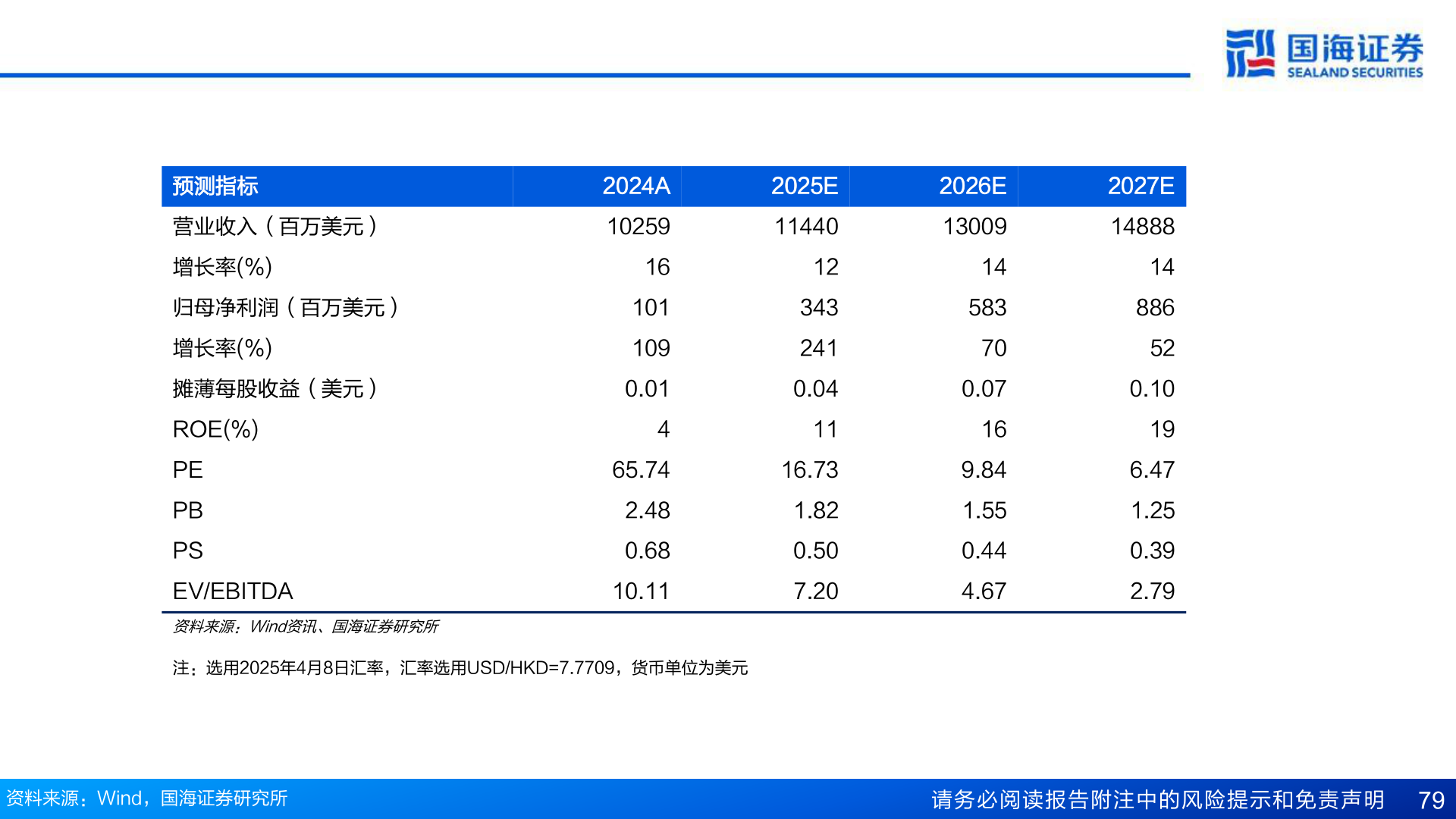This screenshot has height=819, width=1456.
Task: Click the 2024A revenue value 10259
Action: (x=638, y=226)
